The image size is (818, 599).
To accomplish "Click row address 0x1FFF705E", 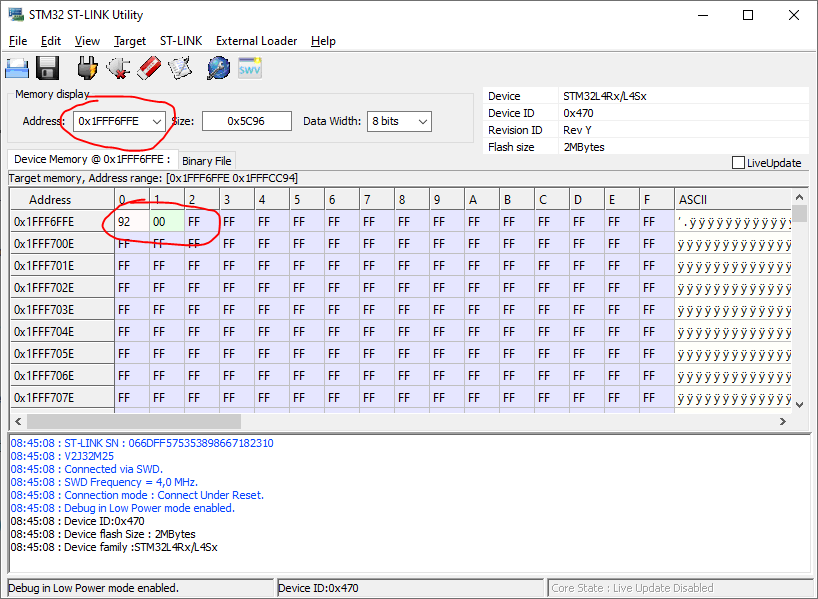I will coord(62,353).
